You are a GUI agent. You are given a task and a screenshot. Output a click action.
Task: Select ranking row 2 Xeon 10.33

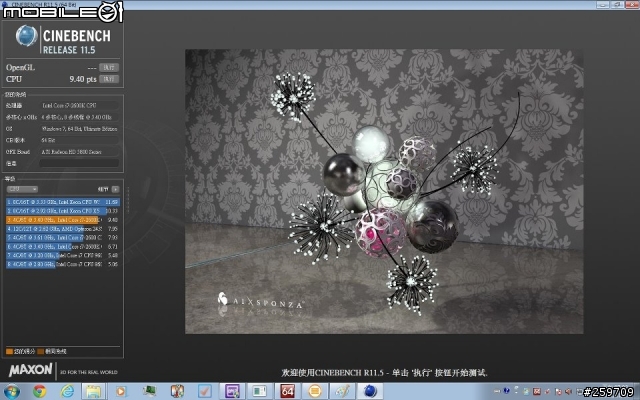pos(63,211)
